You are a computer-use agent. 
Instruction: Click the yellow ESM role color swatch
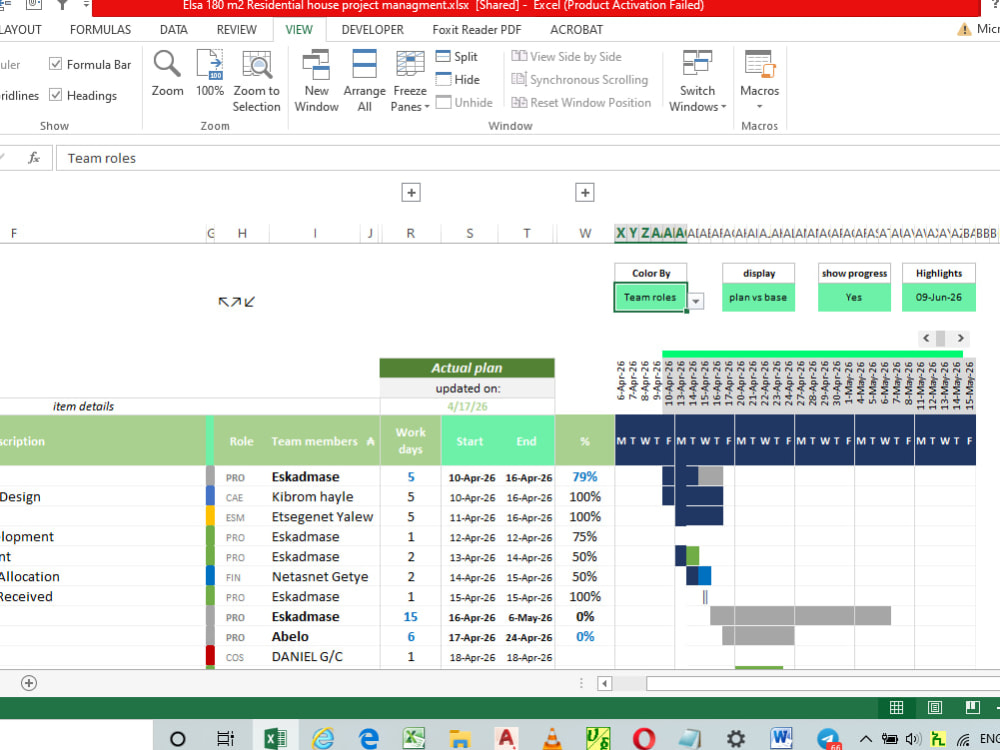(x=210, y=516)
